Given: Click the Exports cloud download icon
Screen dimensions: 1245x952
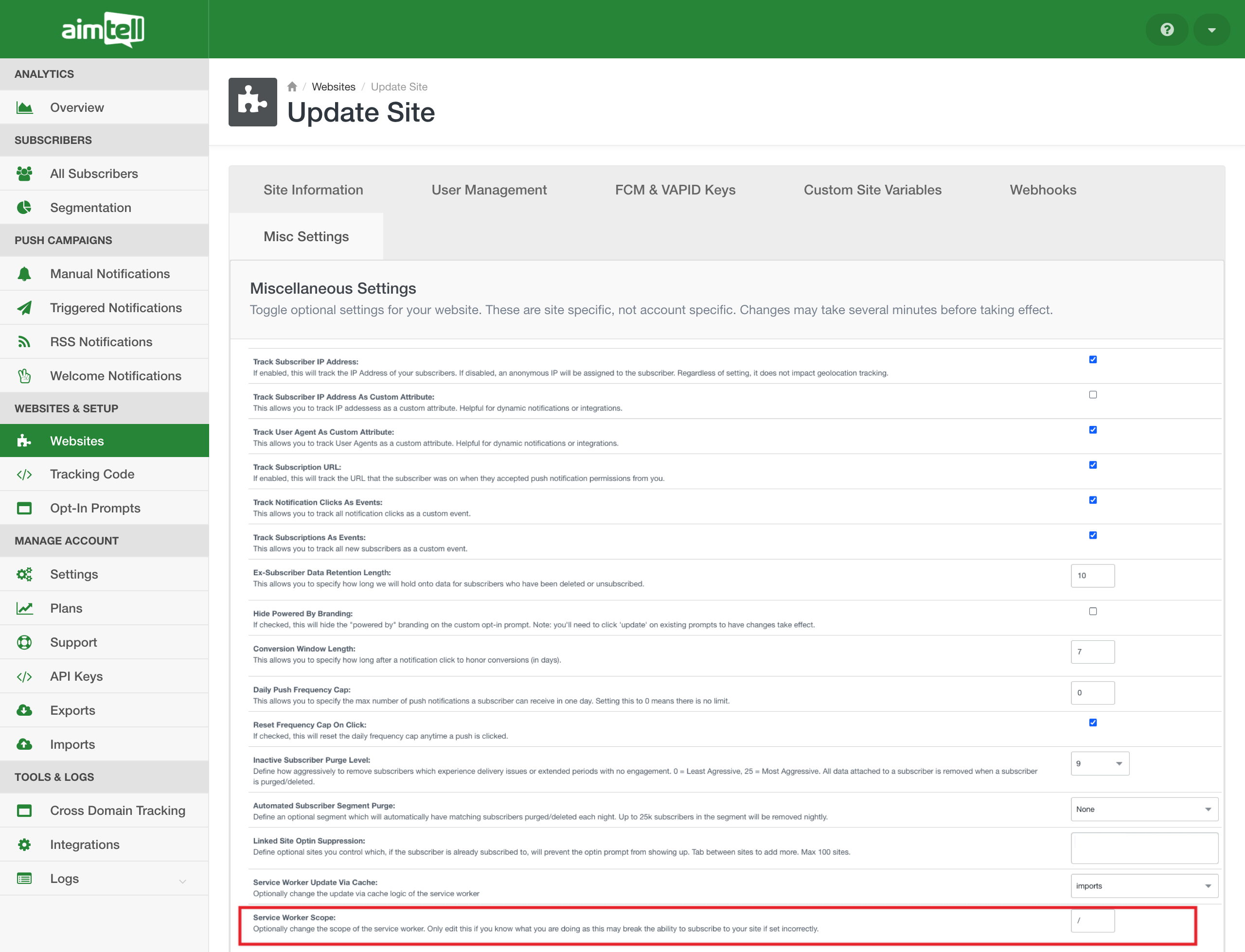Looking at the screenshot, I should tap(24, 711).
